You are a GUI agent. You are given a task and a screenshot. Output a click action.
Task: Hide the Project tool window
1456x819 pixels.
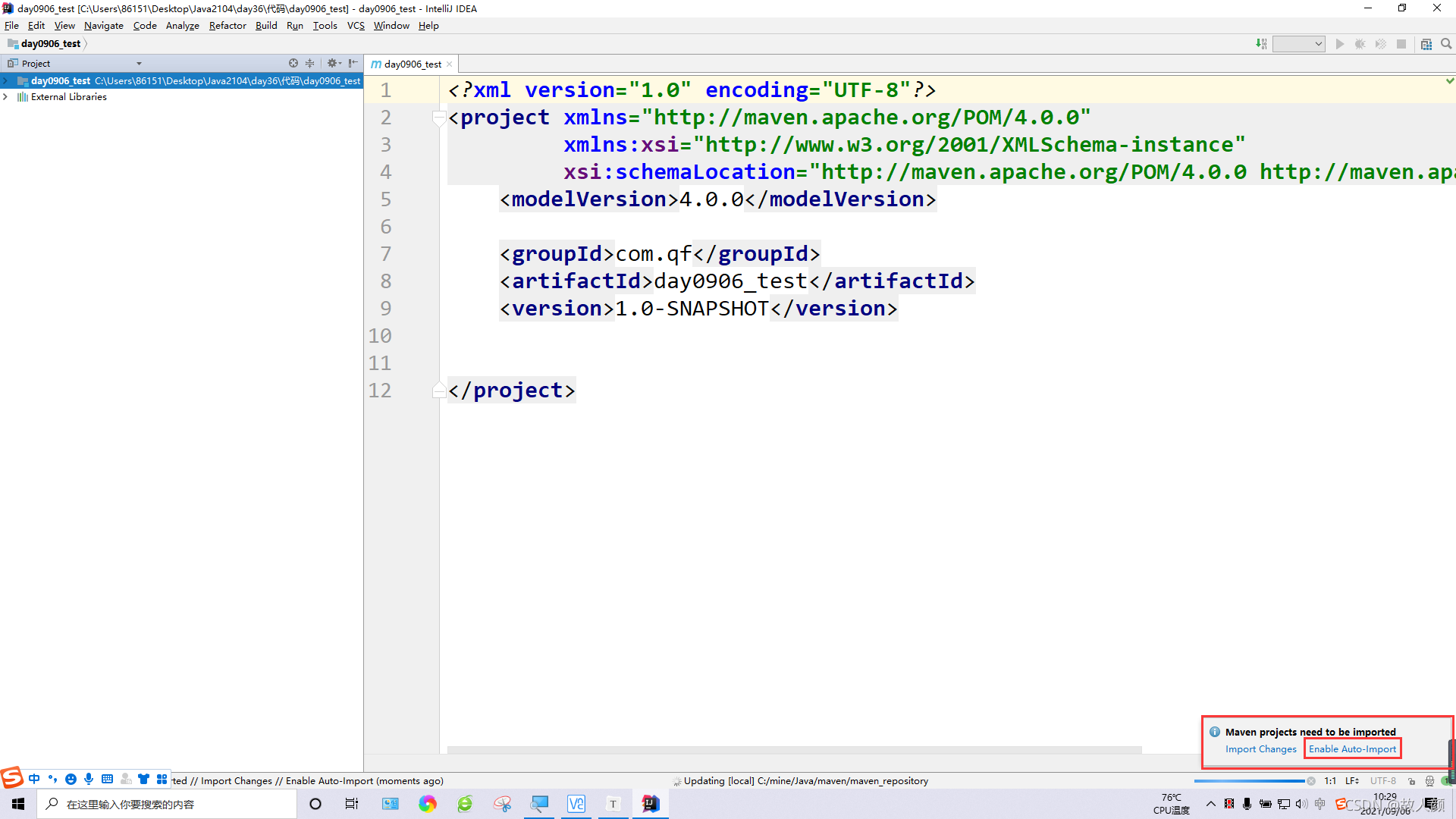pyautogui.click(x=352, y=63)
